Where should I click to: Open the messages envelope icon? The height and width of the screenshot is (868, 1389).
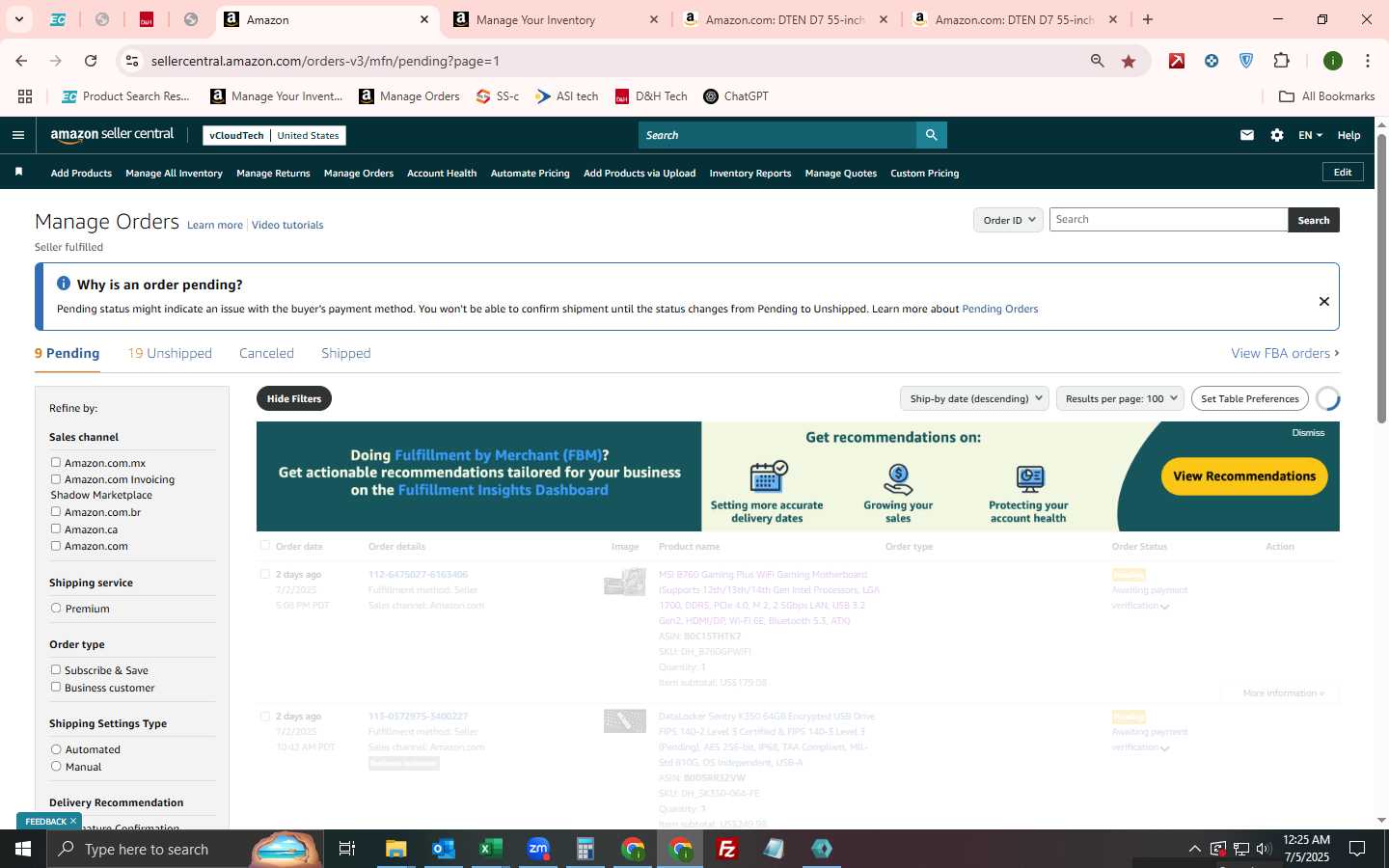(x=1247, y=135)
